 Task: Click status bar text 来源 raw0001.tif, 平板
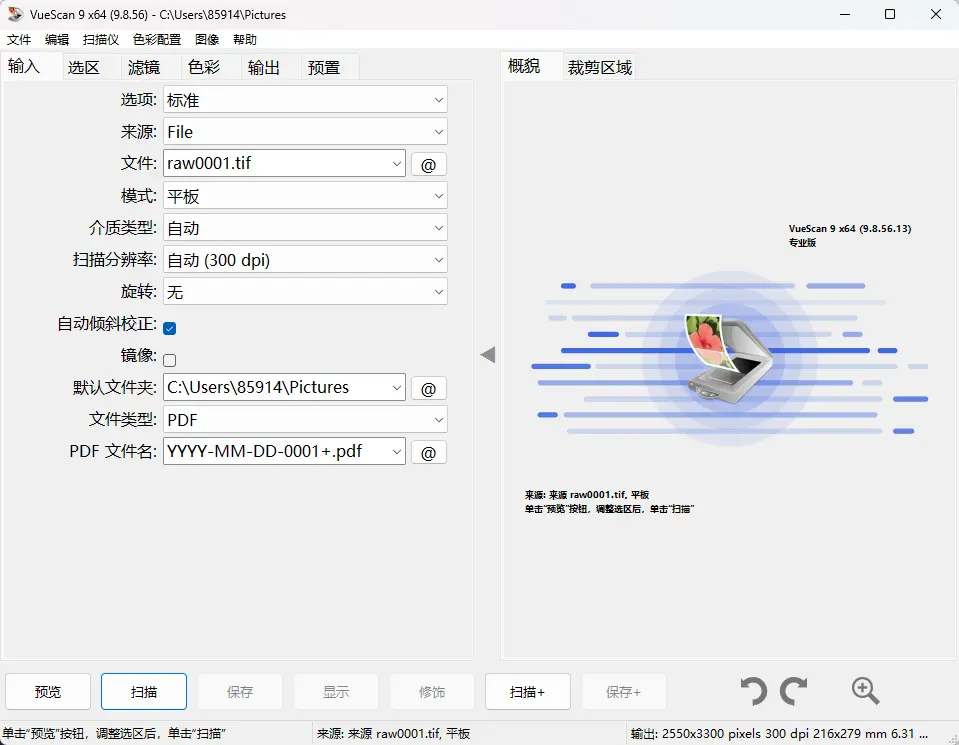coord(393,733)
